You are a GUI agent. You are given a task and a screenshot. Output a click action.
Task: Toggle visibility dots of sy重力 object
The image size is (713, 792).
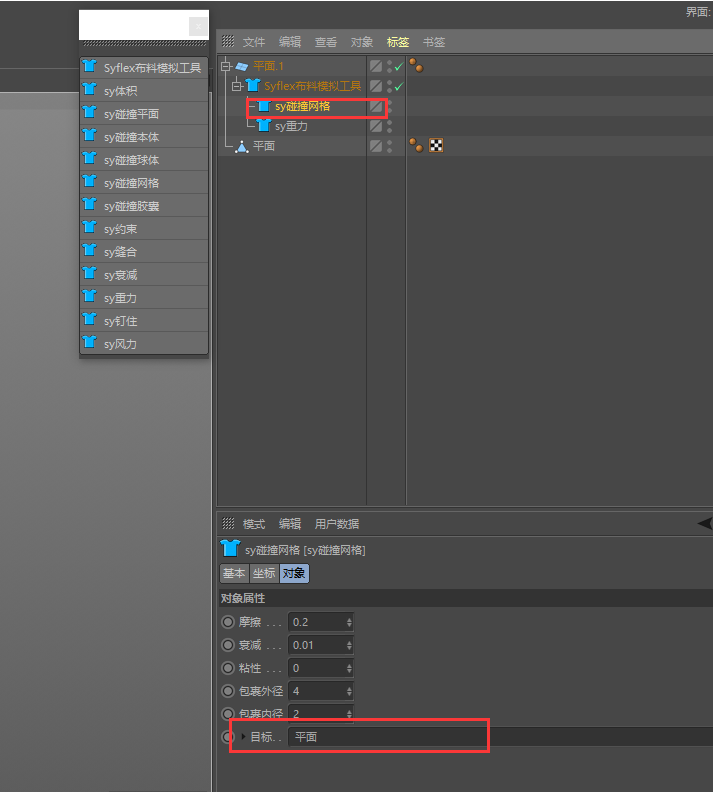click(389, 126)
